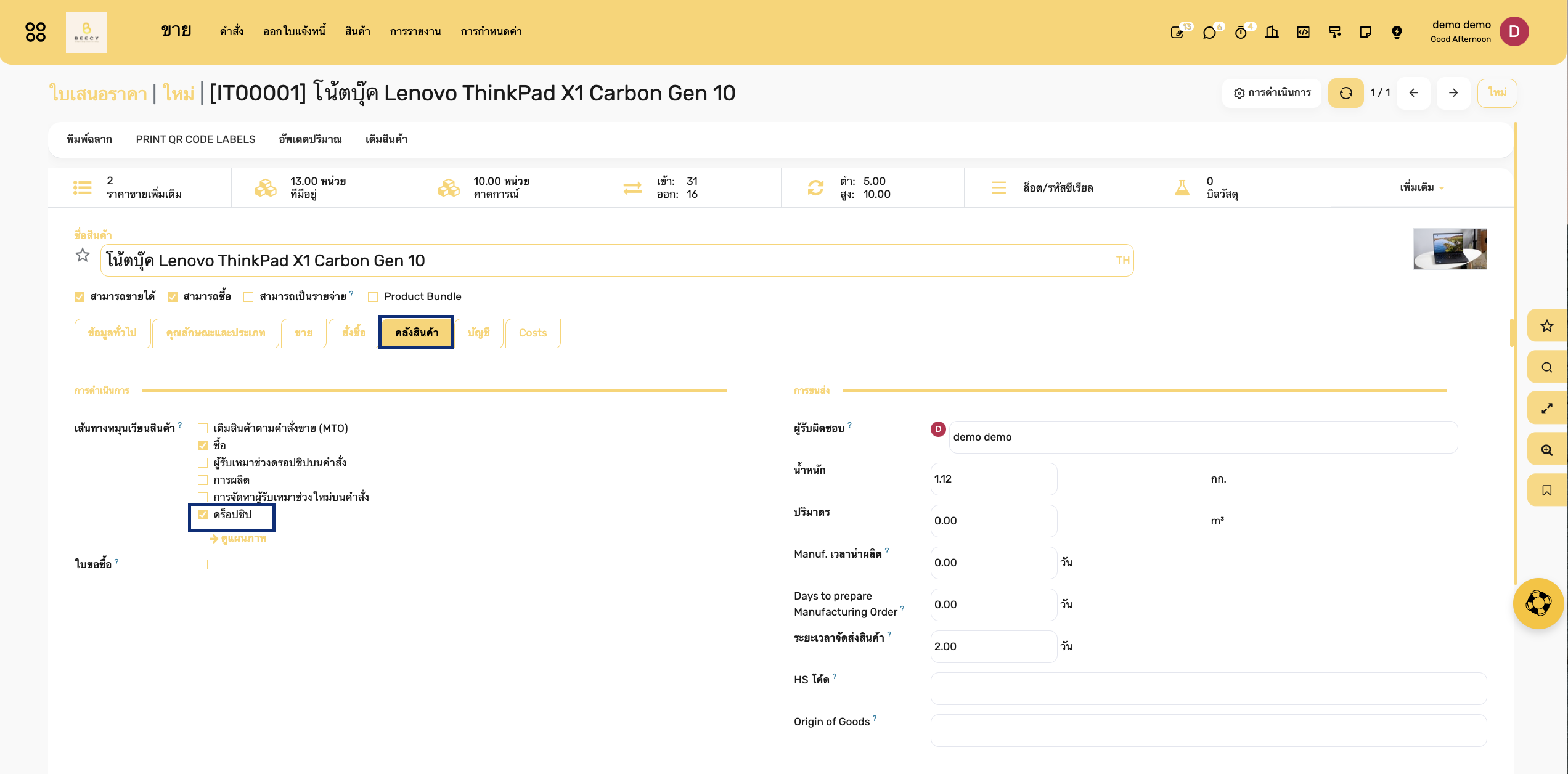This screenshot has width=1568, height=774.
Task: Click the lightbulb tips icon
Action: [1397, 32]
